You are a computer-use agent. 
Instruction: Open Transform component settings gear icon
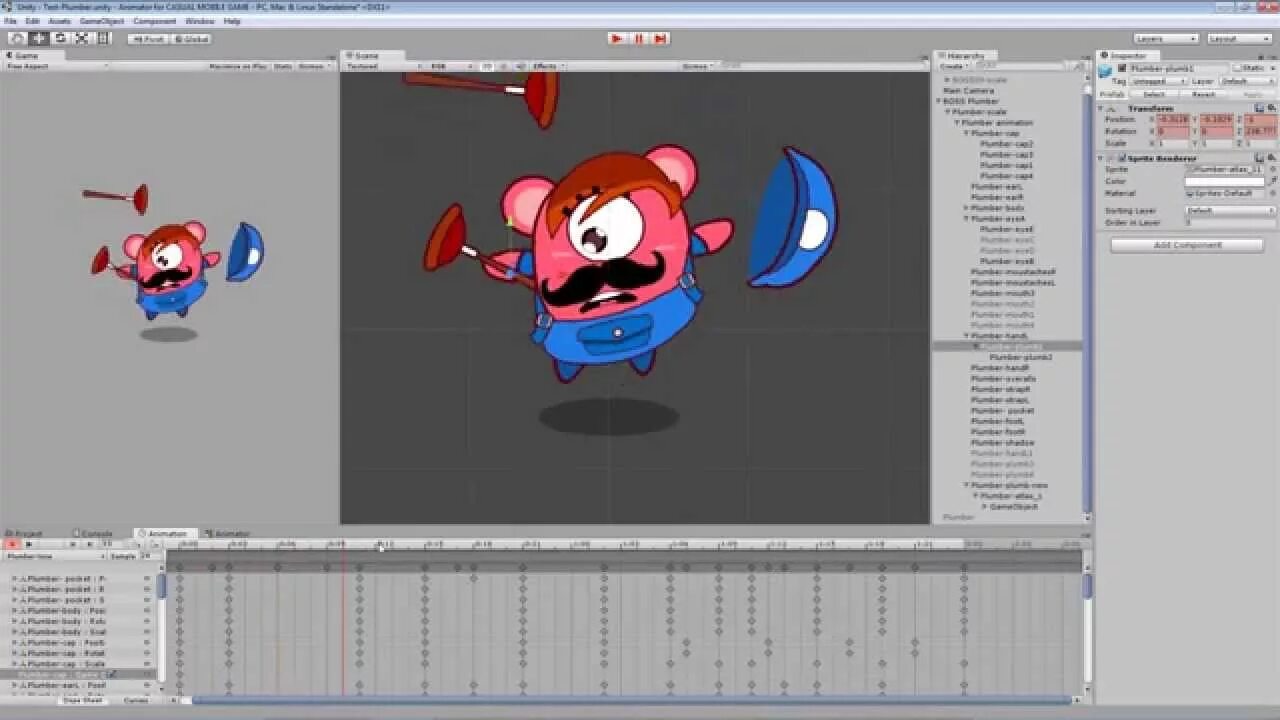(x=1271, y=108)
